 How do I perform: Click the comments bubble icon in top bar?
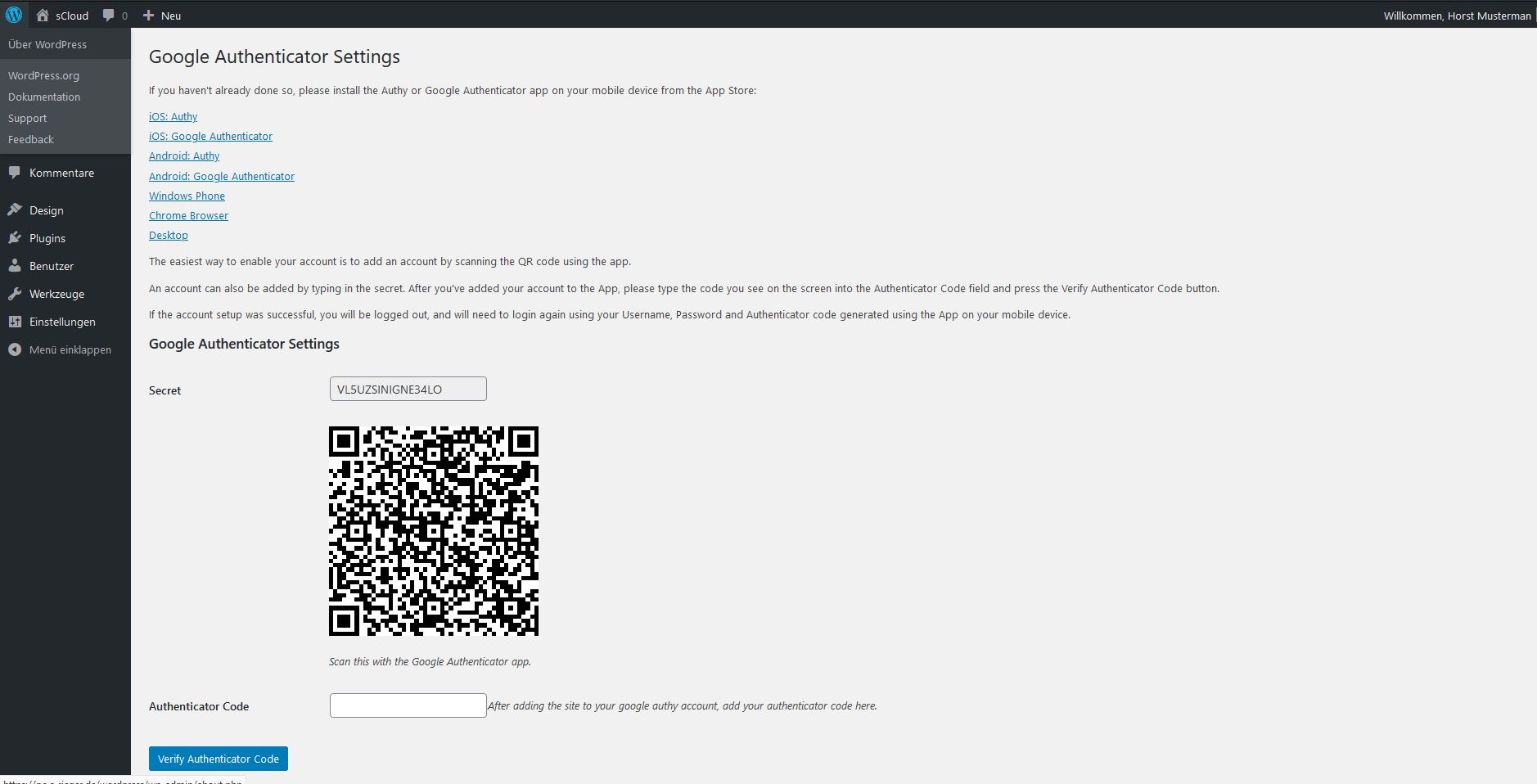108,16
